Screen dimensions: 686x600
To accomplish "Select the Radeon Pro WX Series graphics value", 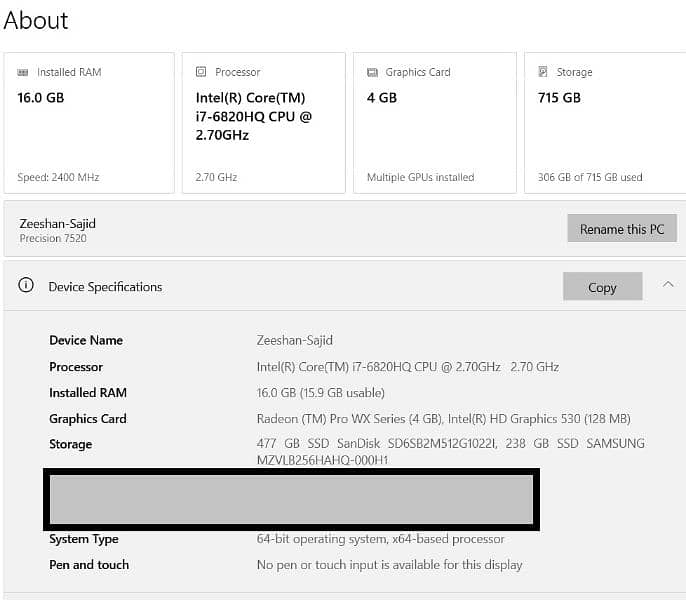I will [x=443, y=419].
